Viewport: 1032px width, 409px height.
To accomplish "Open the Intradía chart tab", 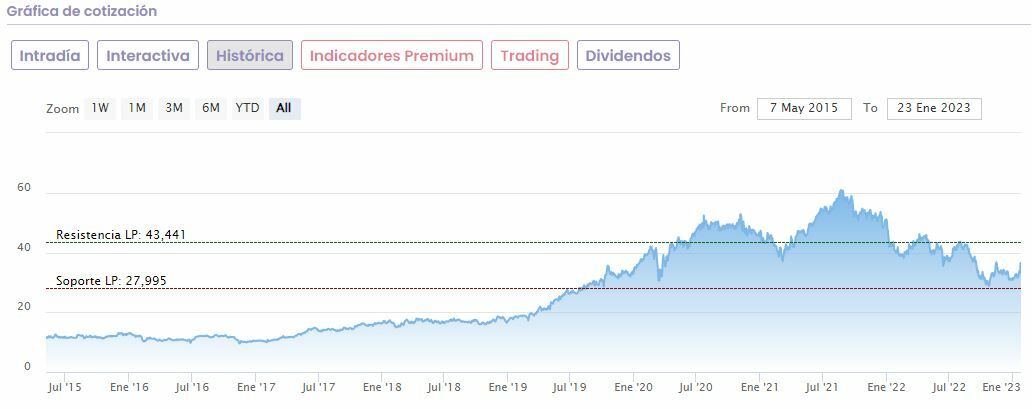I will tap(51, 55).
